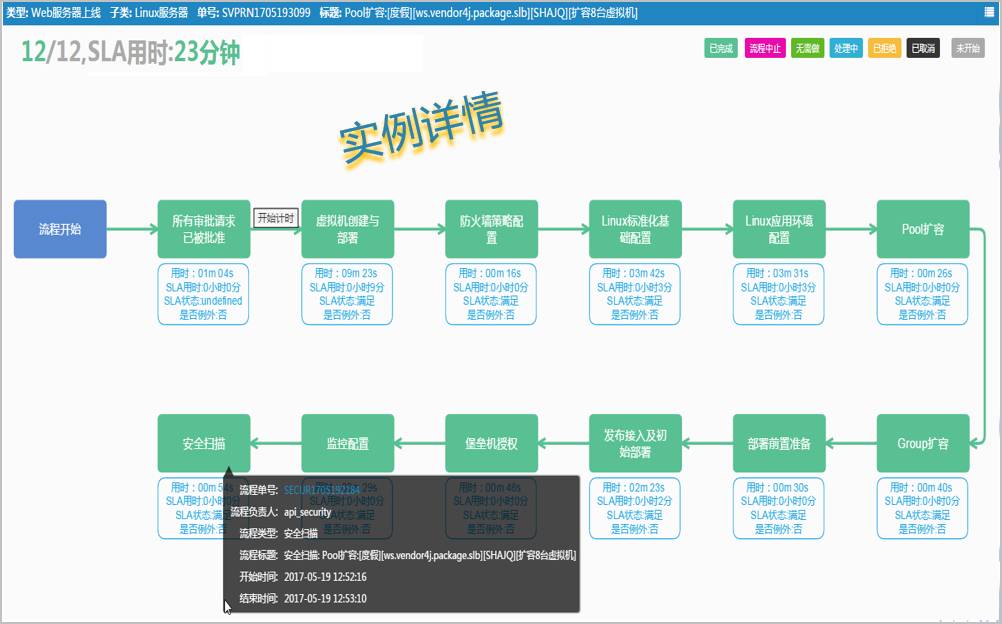The width and height of the screenshot is (1002, 624).
Task: Select the Group扩容 step node
Action: point(922,443)
